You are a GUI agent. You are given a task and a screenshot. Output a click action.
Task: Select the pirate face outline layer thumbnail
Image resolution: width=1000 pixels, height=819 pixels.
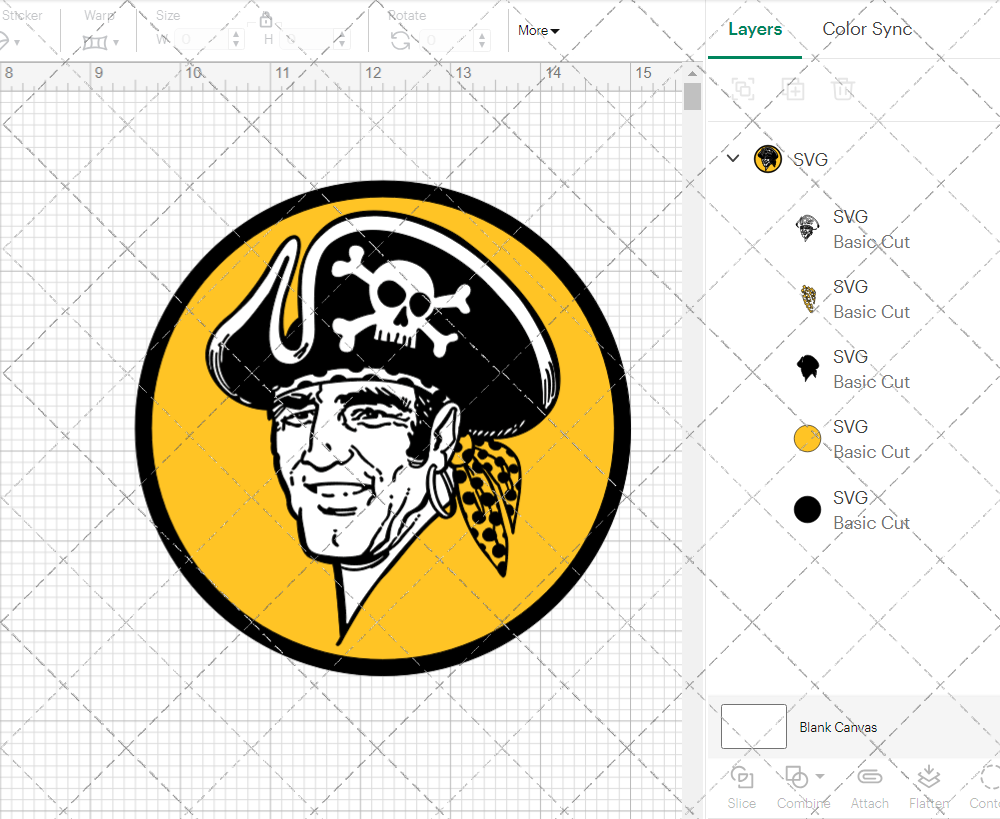pyautogui.click(x=807, y=228)
